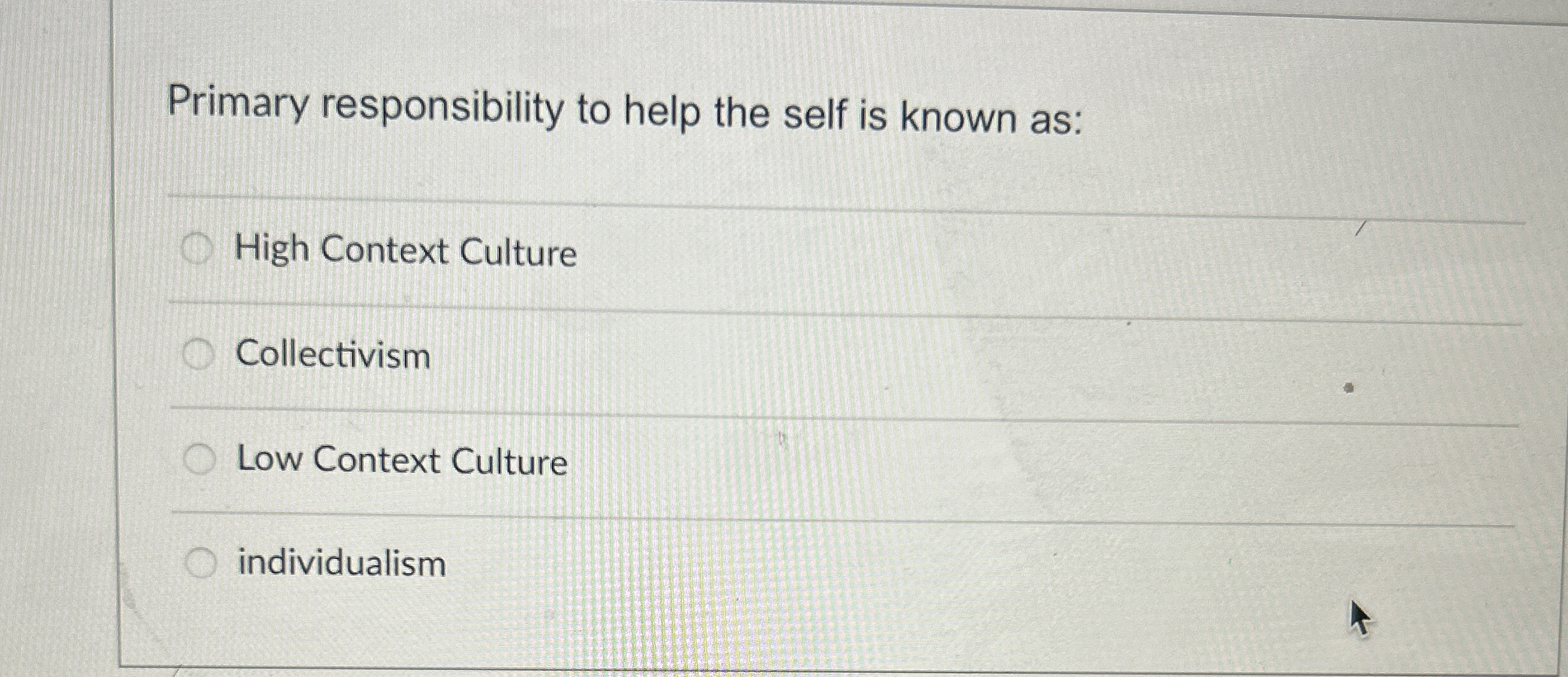Viewport: 1568px width, 677px height.
Task: Click the Collectivism answer text
Action: [334, 357]
